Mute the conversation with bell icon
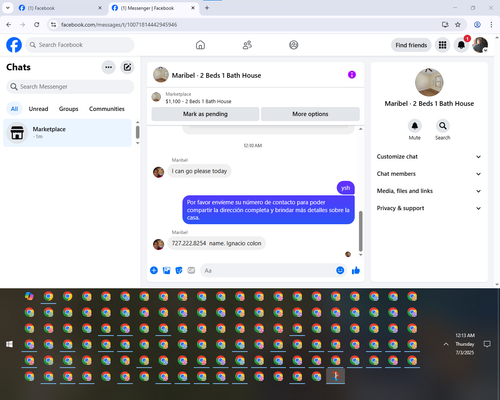 click(x=415, y=126)
